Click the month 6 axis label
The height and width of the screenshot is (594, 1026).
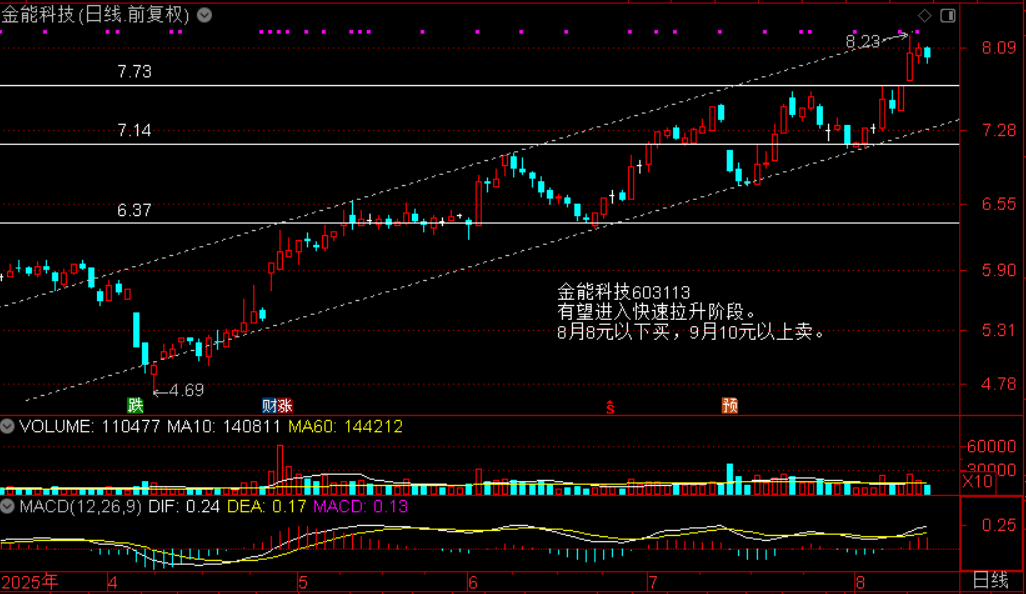(473, 582)
